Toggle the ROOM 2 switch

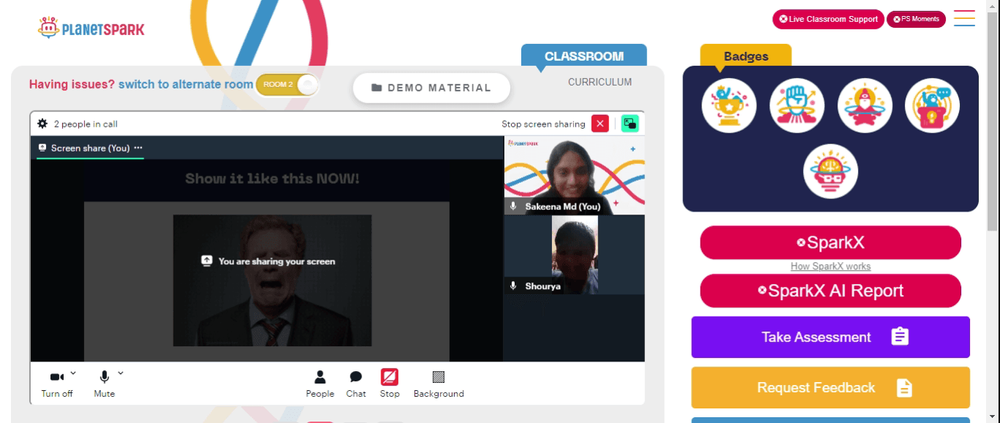286,85
